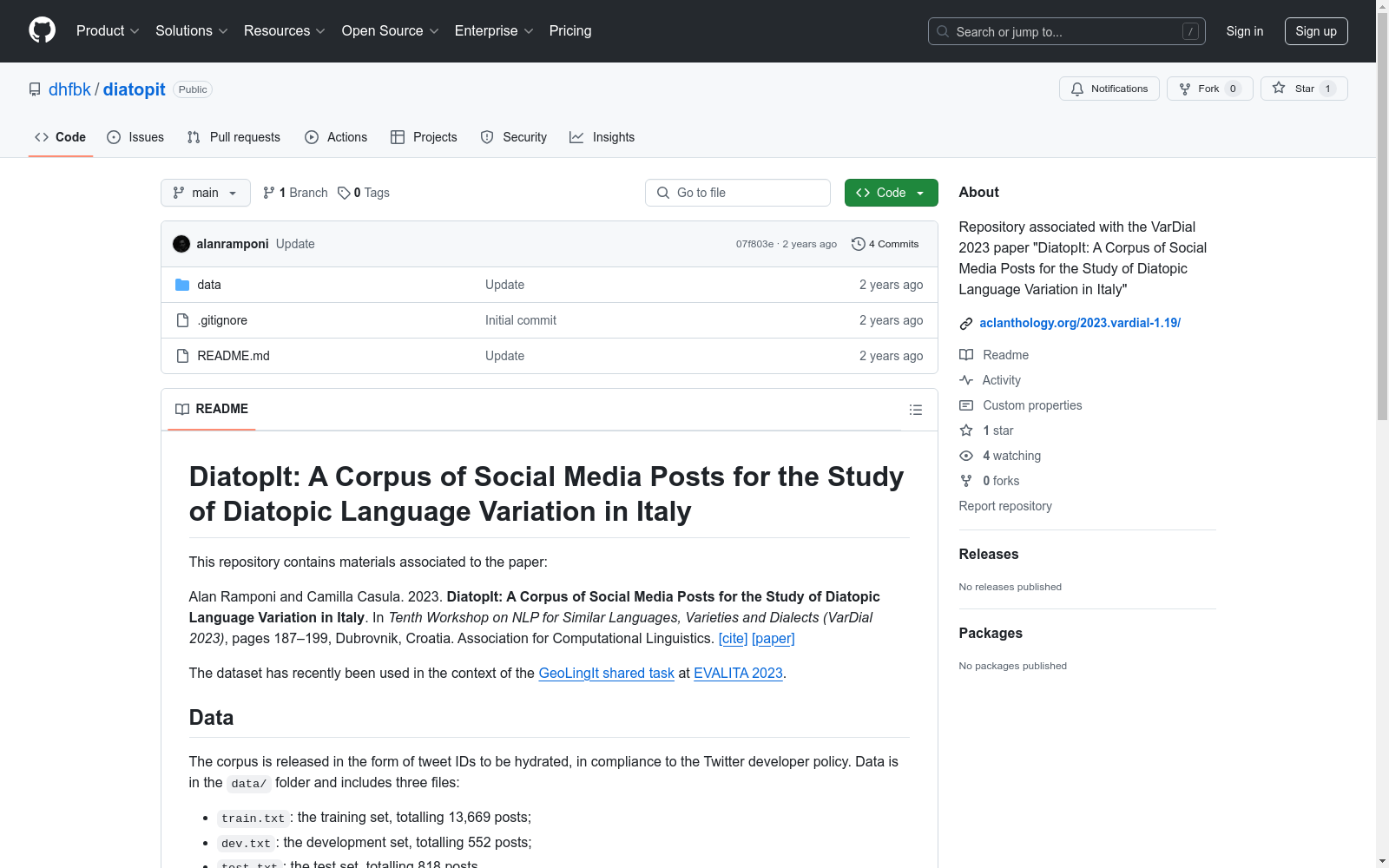Click the branch icon beside 1 Branch
This screenshot has height=868, width=1389.
[x=269, y=193]
